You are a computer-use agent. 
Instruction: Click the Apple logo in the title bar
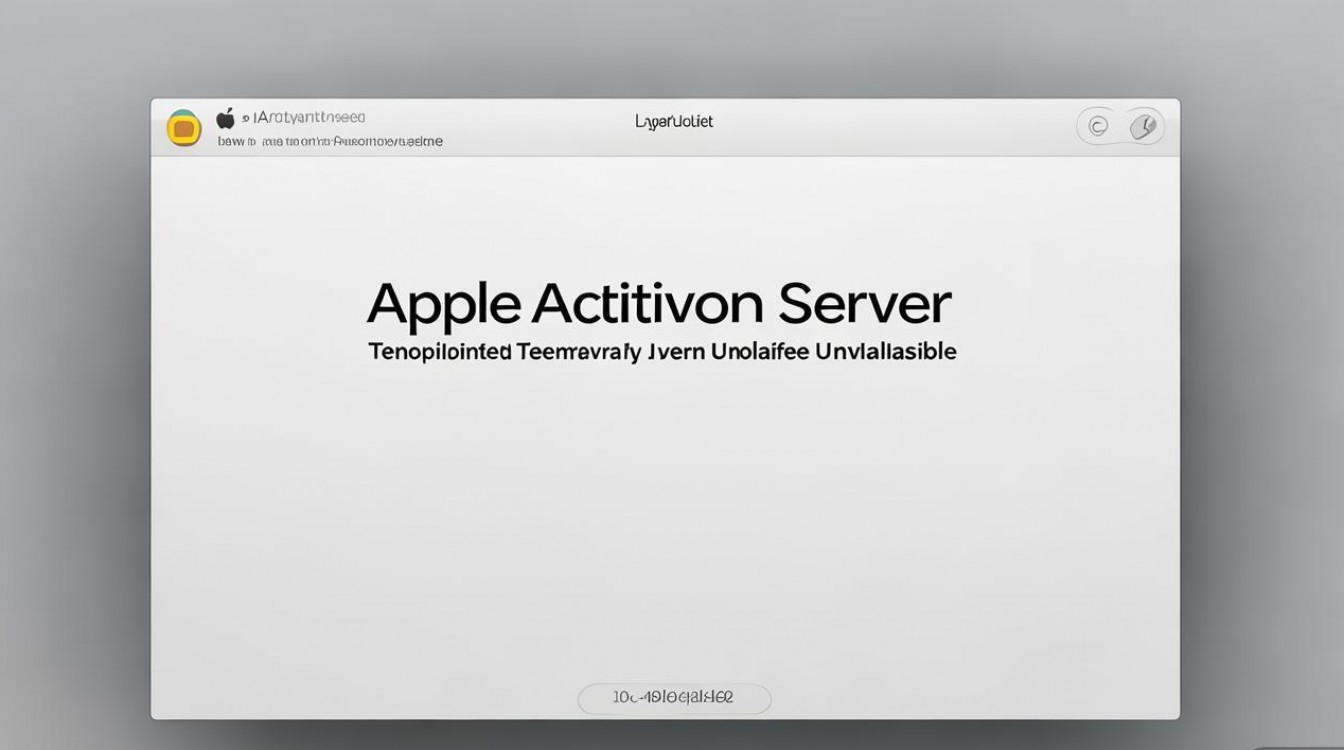[x=226, y=118]
